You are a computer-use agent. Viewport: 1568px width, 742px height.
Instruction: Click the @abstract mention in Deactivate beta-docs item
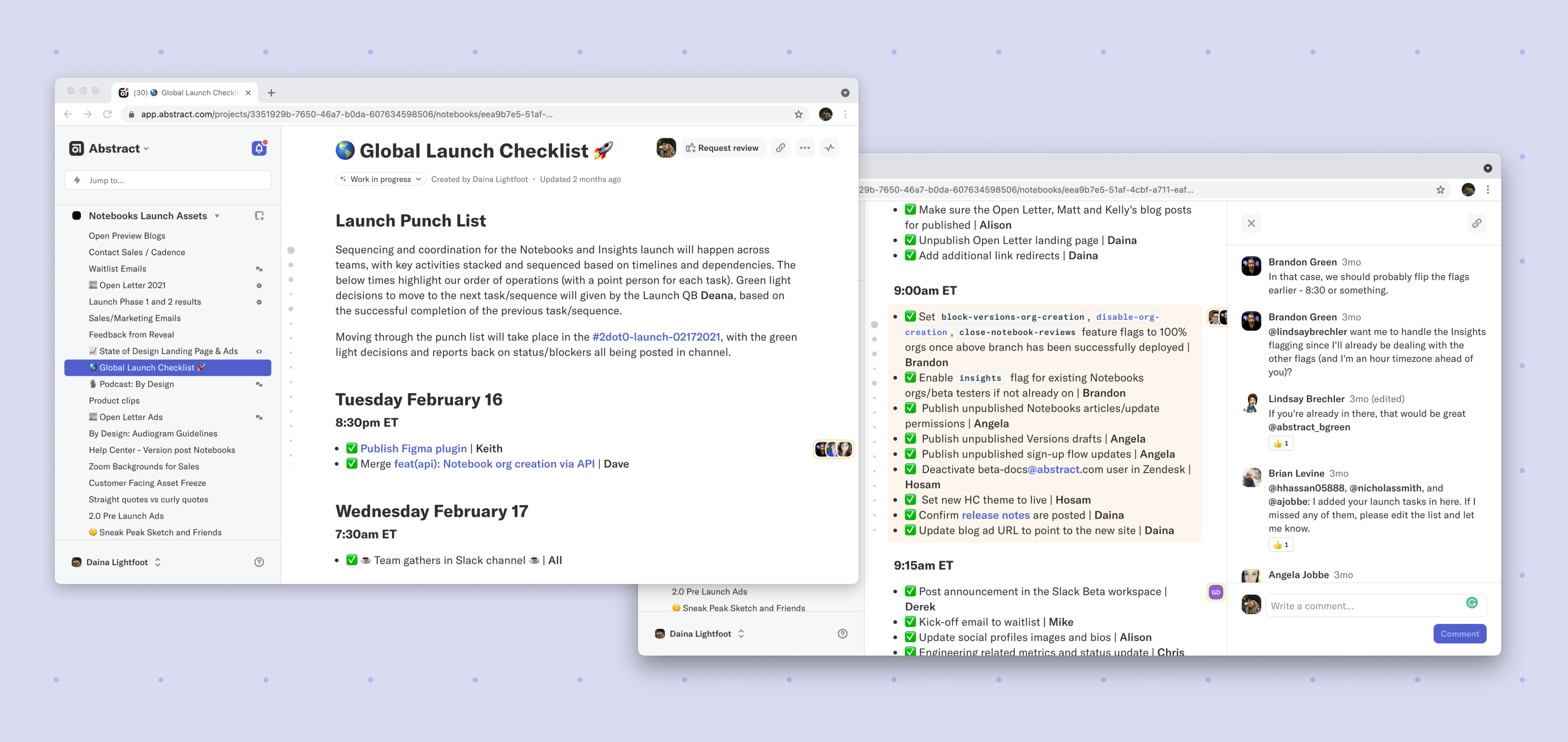click(1053, 470)
